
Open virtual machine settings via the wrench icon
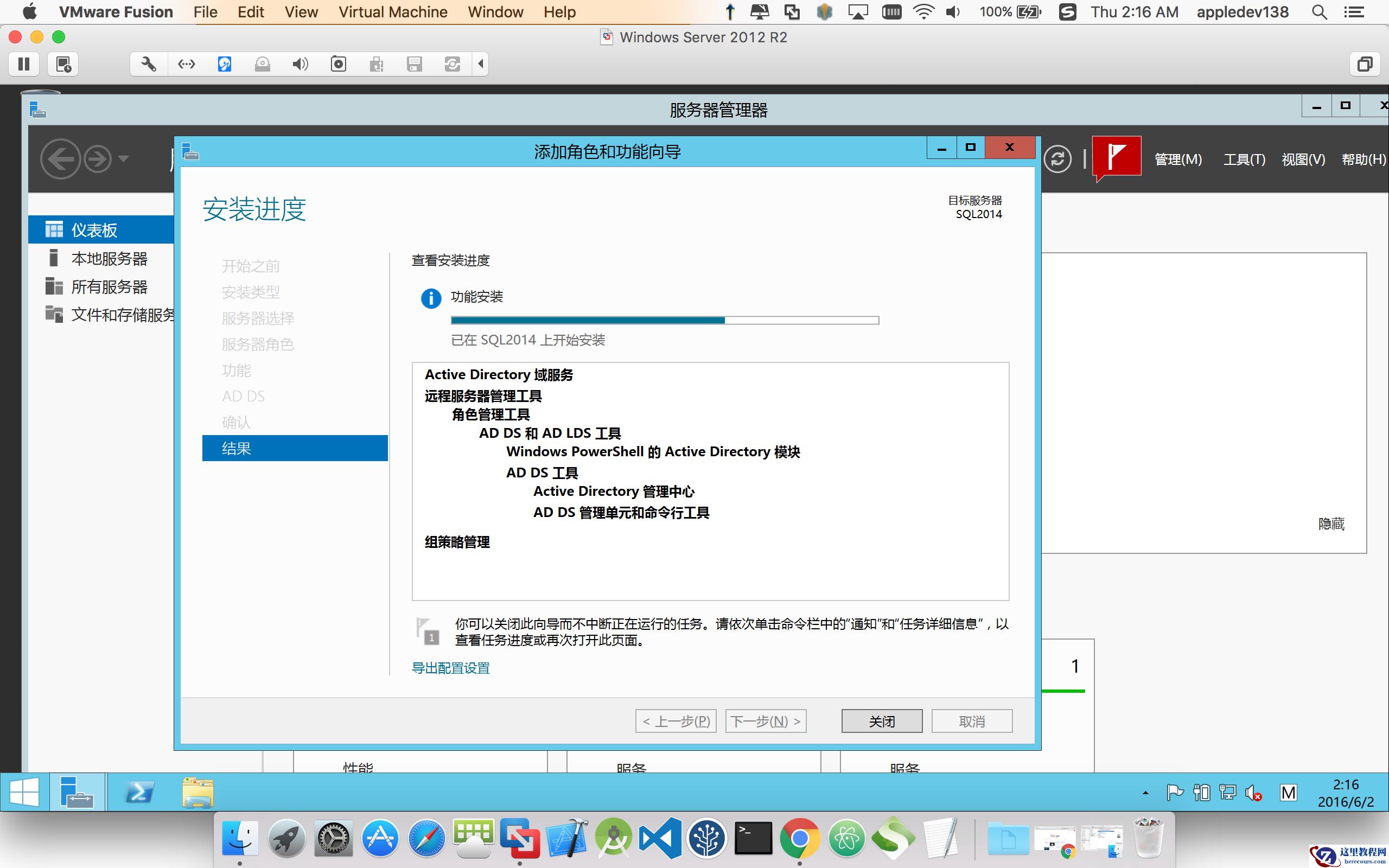pyautogui.click(x=148, y=63)
